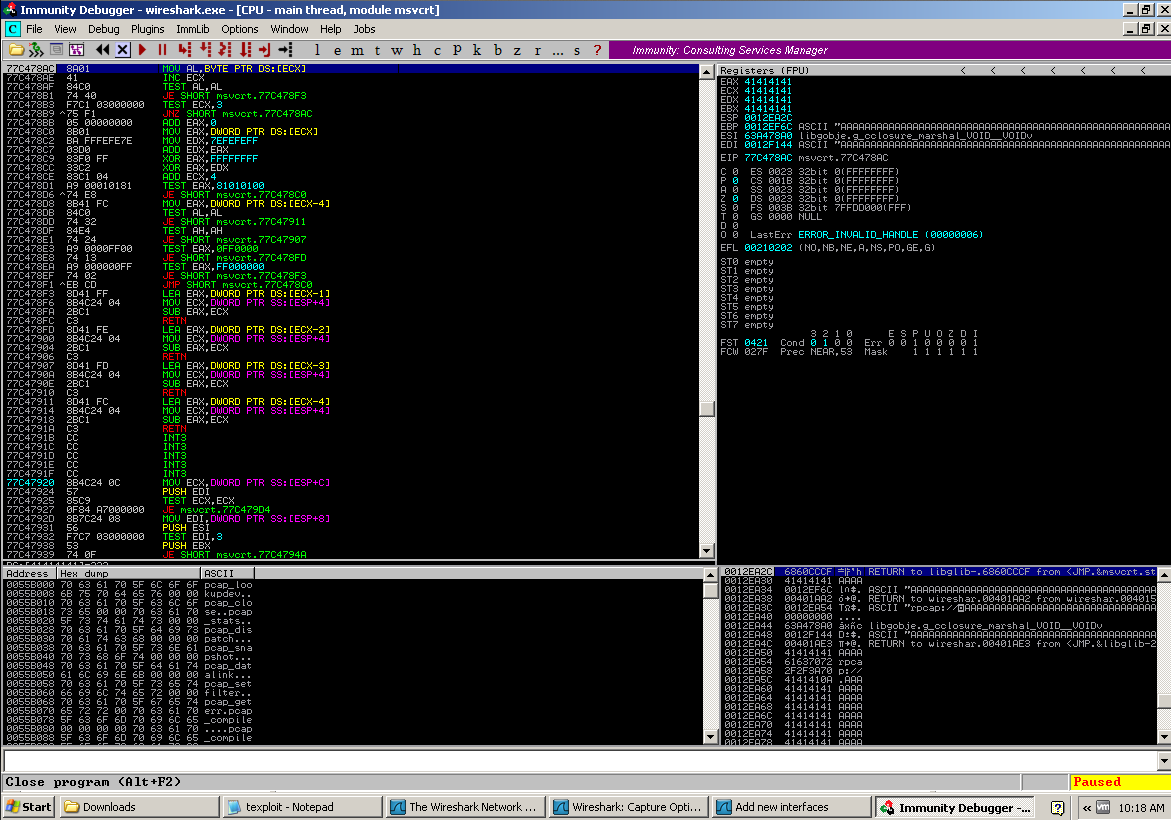Run the program with the red play icon
This screenshot has width=1171, height=820.
tap(143, 50)
